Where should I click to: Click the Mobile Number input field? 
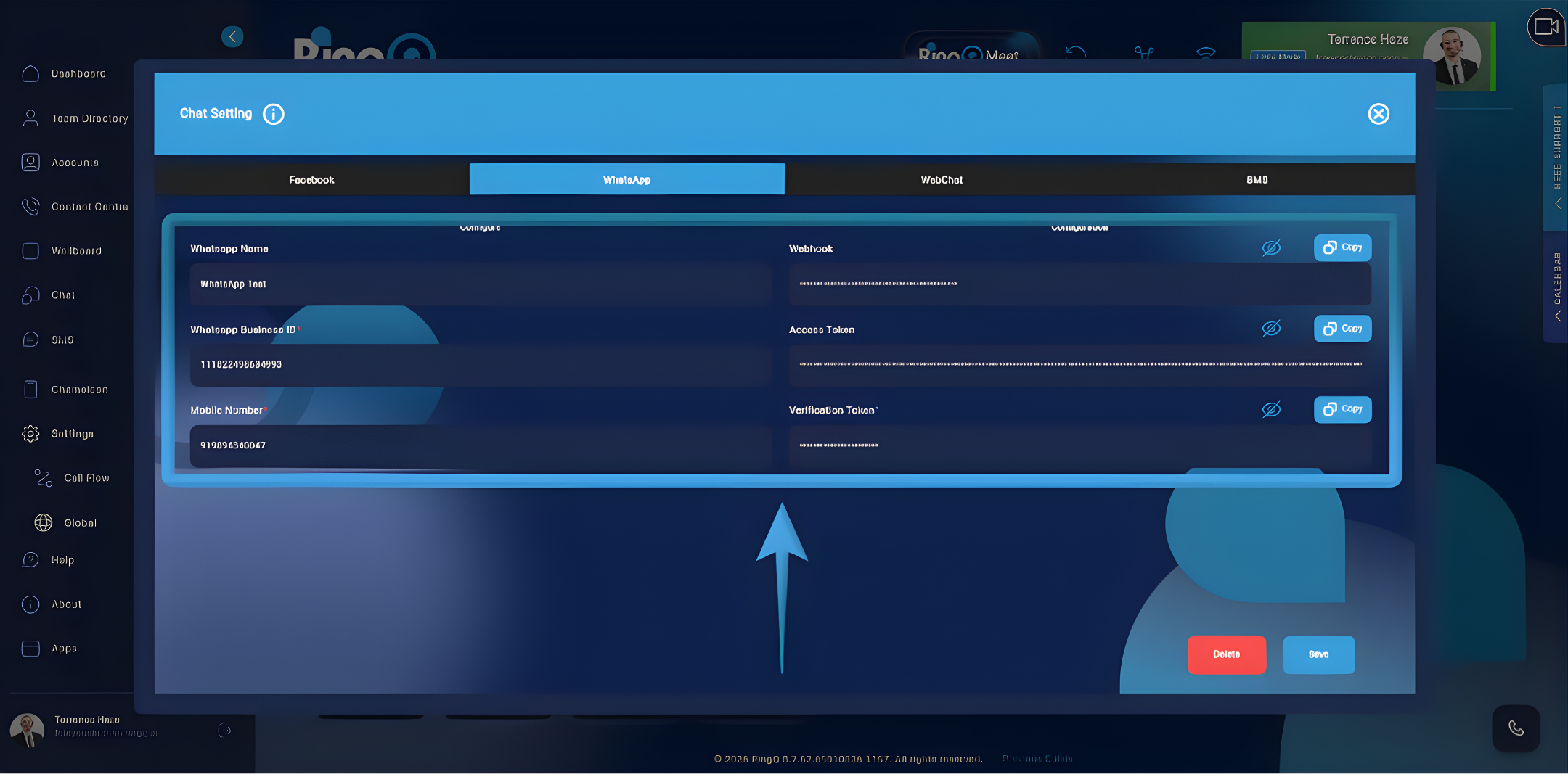[x=479, y=445]
